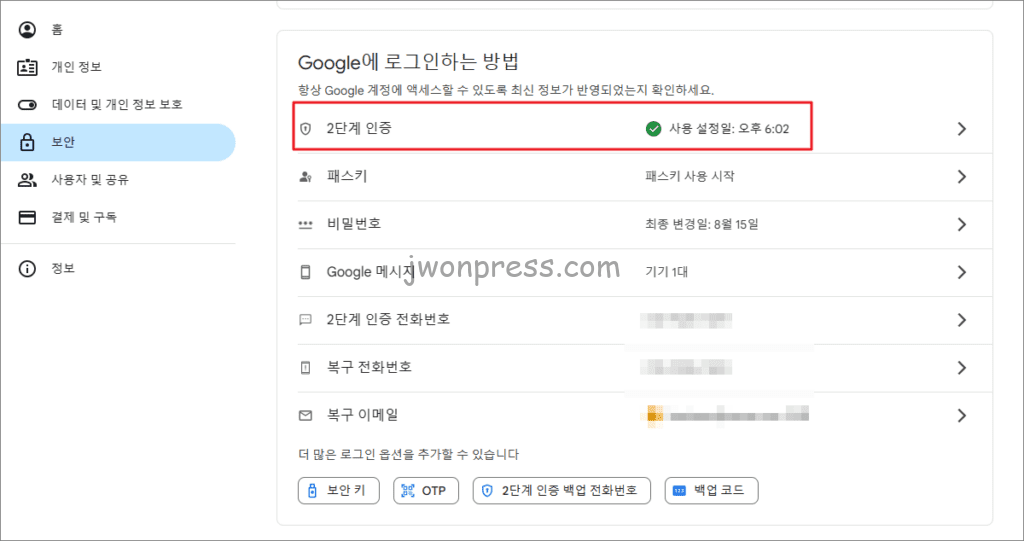The width and height of the screenshot is (1024, 541).
Task: Click the 개인 정보 ID card icon
Action: click(28, 67)
